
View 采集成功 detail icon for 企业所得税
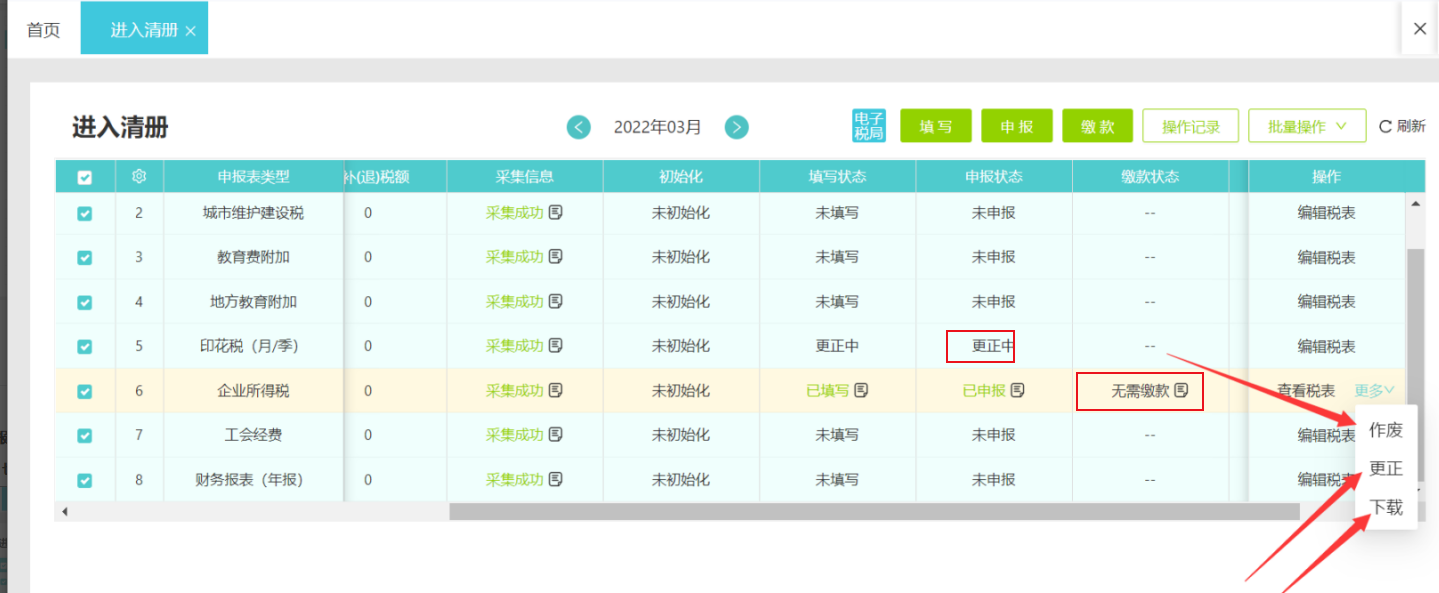point(556,390)
